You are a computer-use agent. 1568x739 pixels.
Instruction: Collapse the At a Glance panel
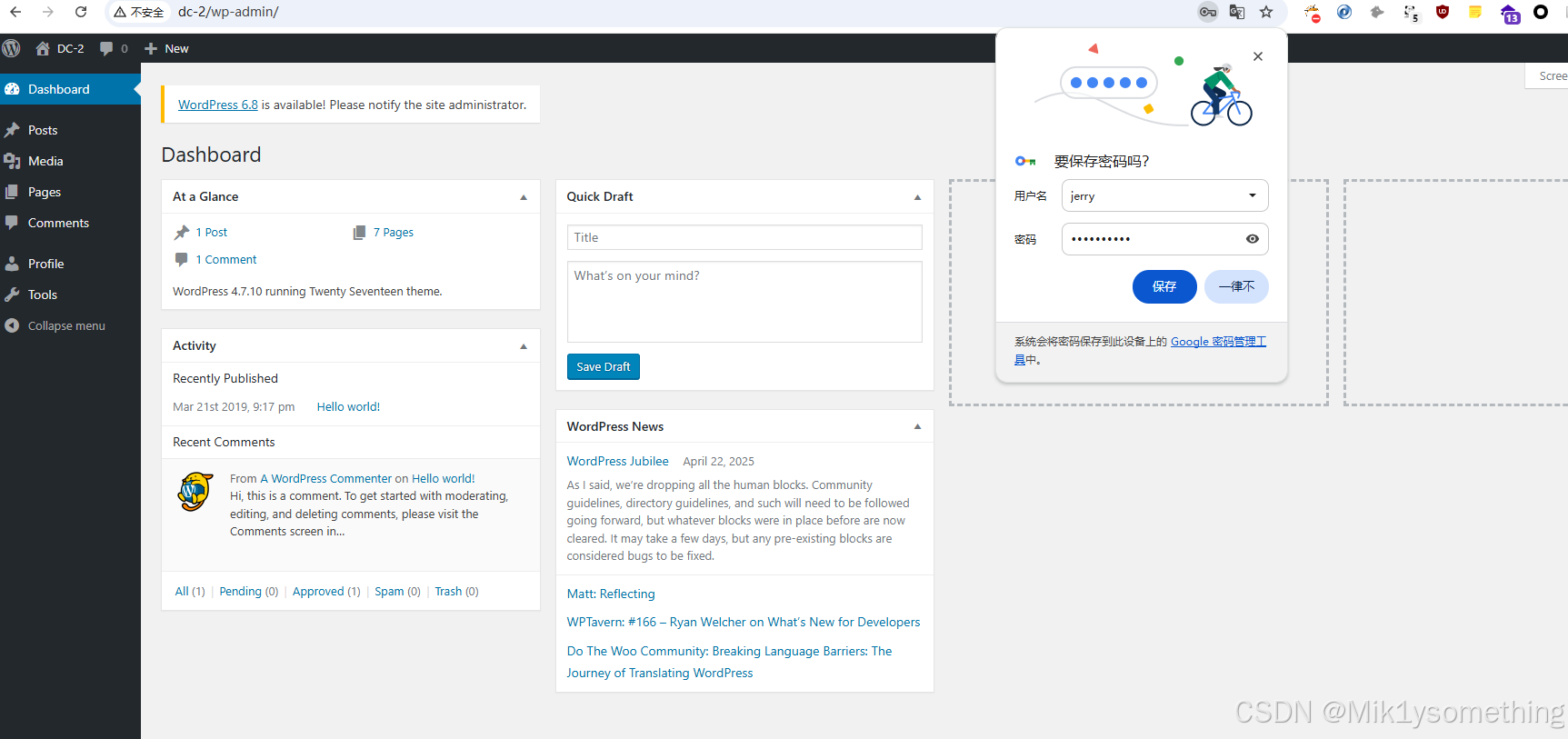click(524, 197)
